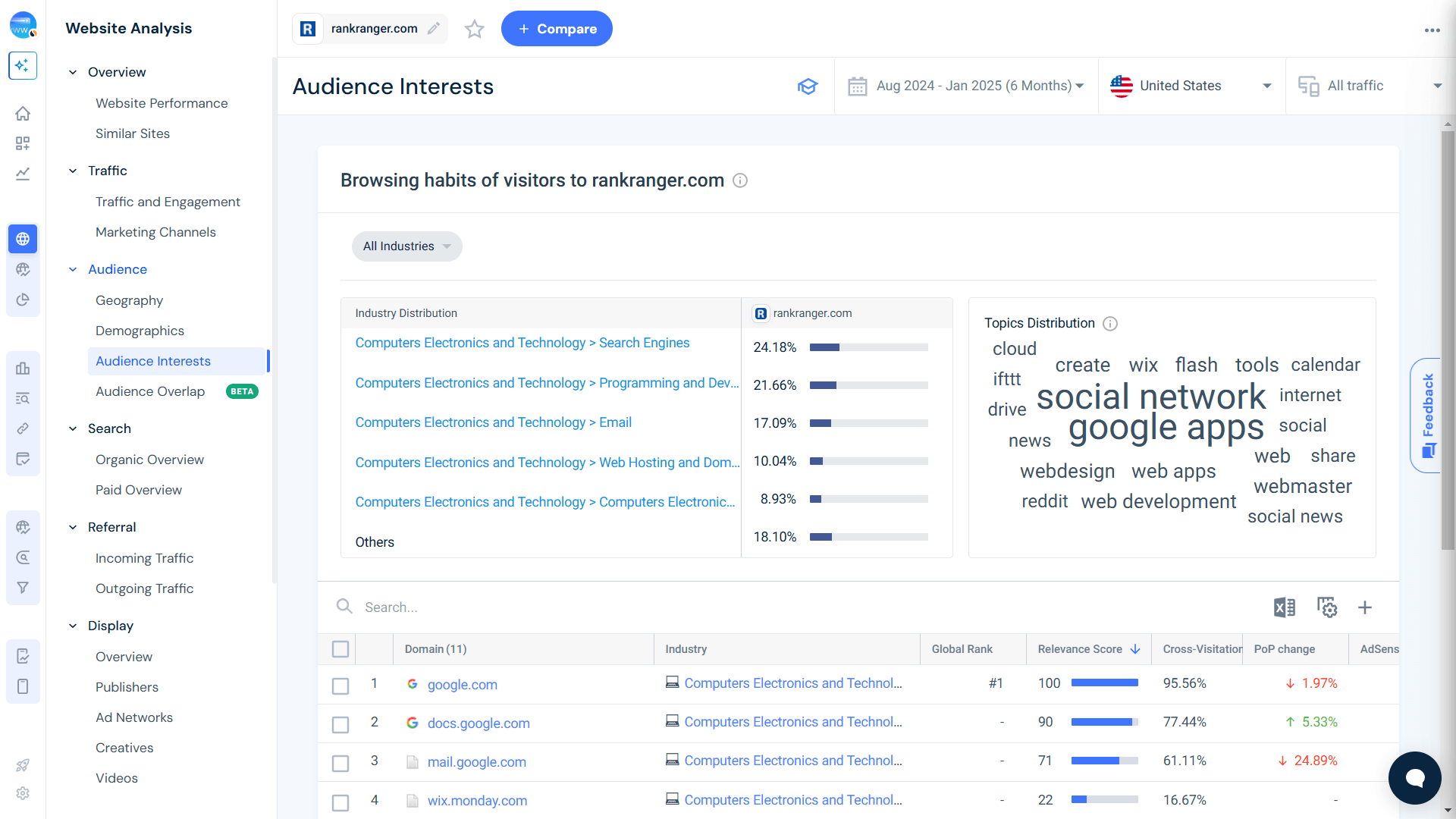Open table column settings icon
Screen dimensions: 1456x819
(x=1327, y=607)
